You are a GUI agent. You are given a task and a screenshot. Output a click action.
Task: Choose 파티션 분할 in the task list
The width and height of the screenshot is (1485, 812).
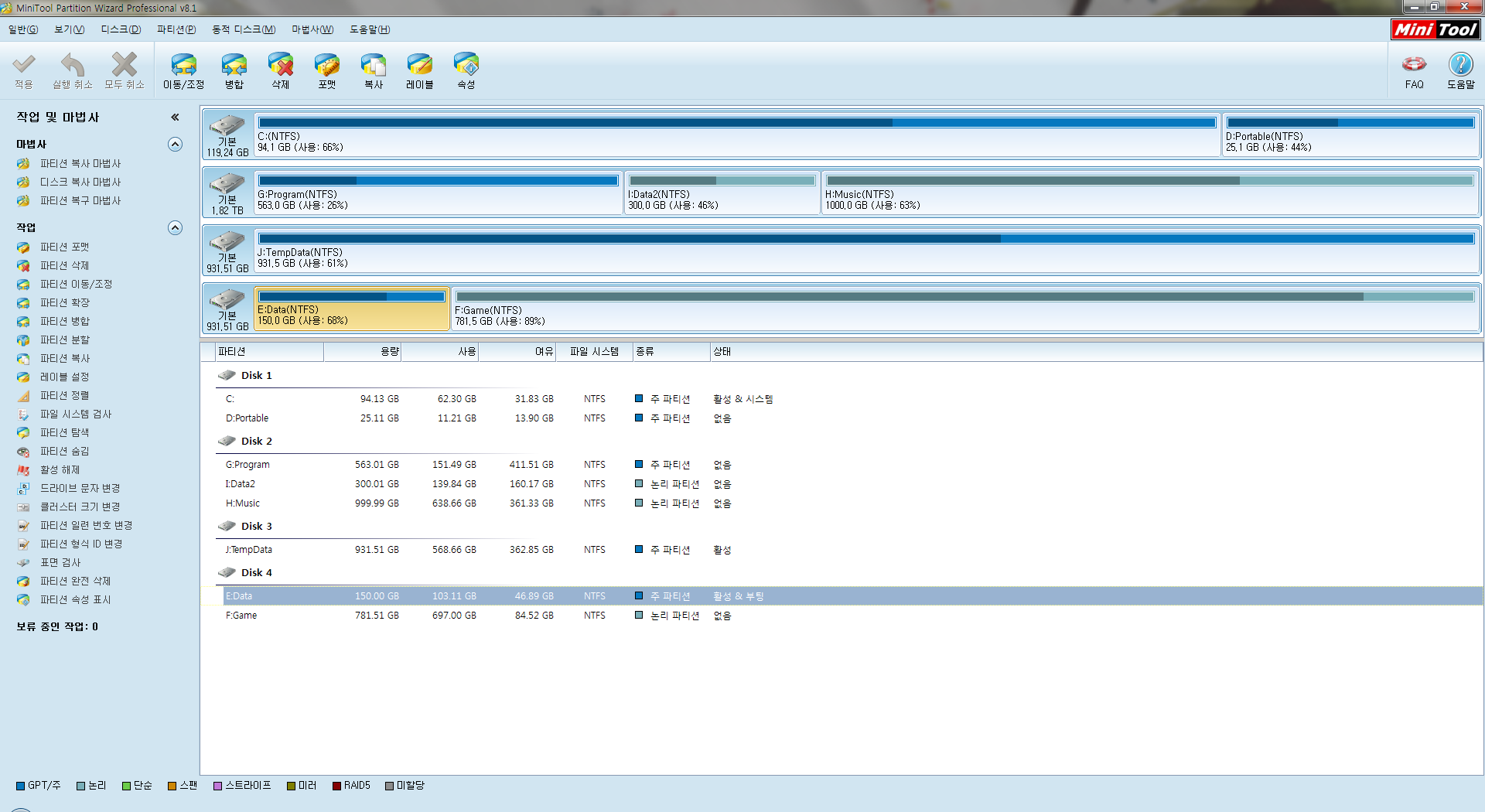coord(65,340)
